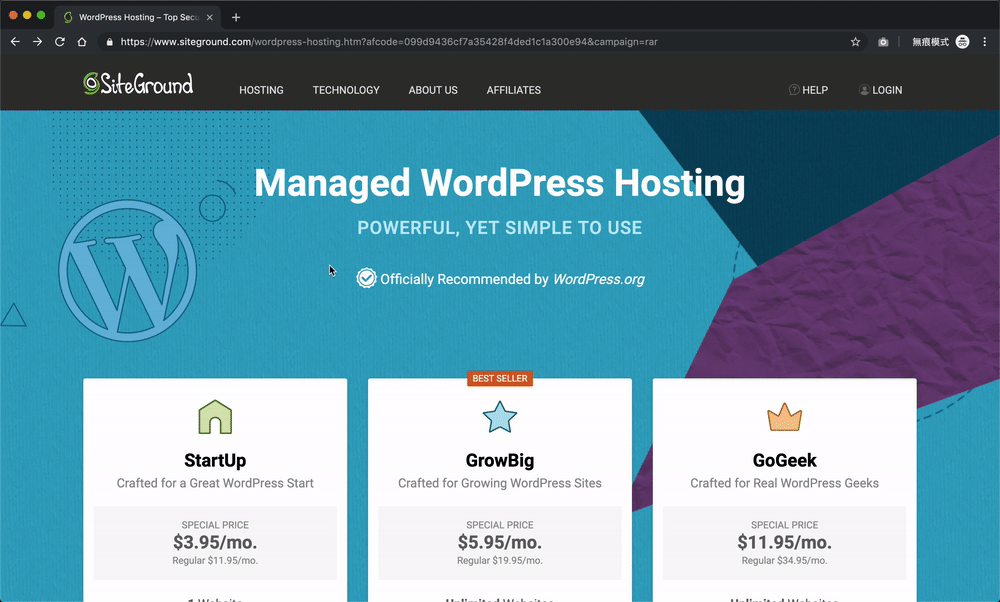Open HELP link in header
This screenshot has height=602, width=1000.
click(809, 90)
